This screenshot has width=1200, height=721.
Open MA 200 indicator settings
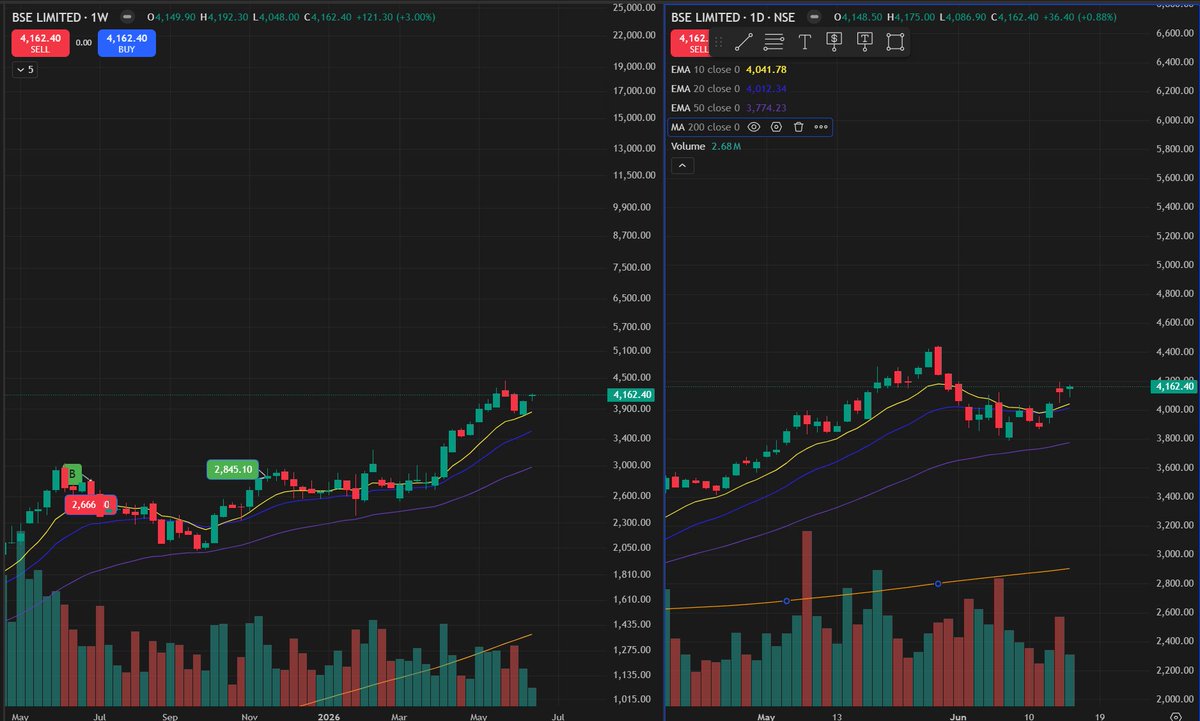[x=776, y=127]
